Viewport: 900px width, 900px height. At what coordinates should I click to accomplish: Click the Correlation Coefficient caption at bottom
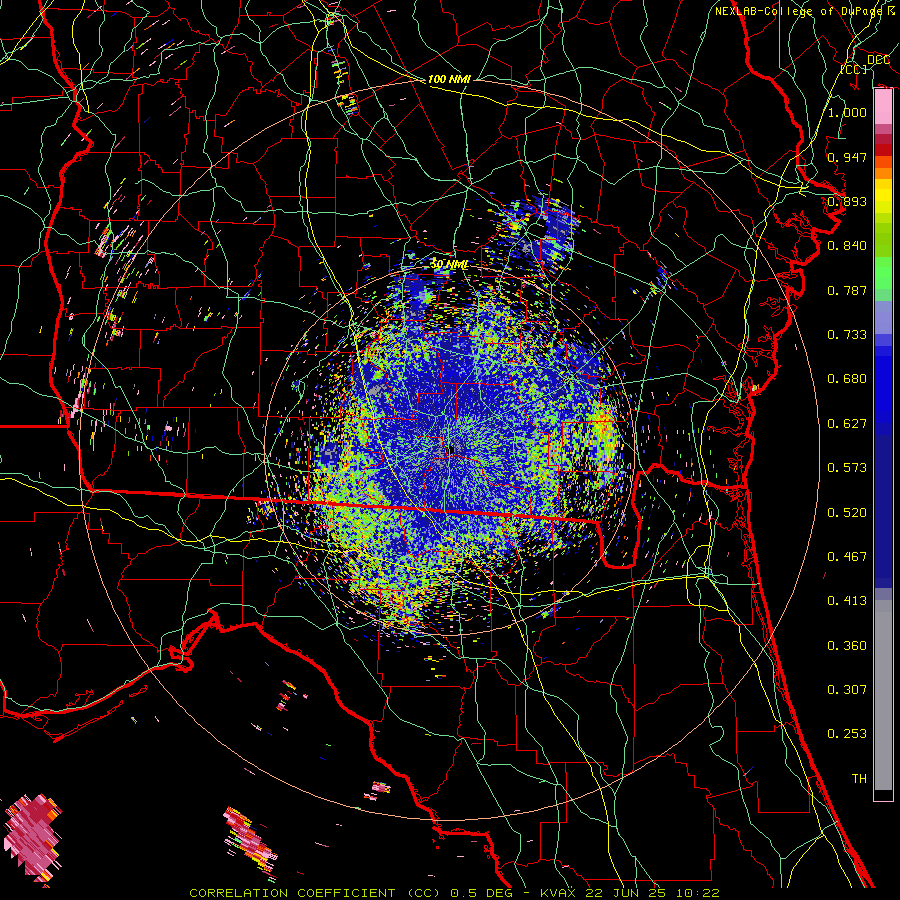click(x=454, y=893)
